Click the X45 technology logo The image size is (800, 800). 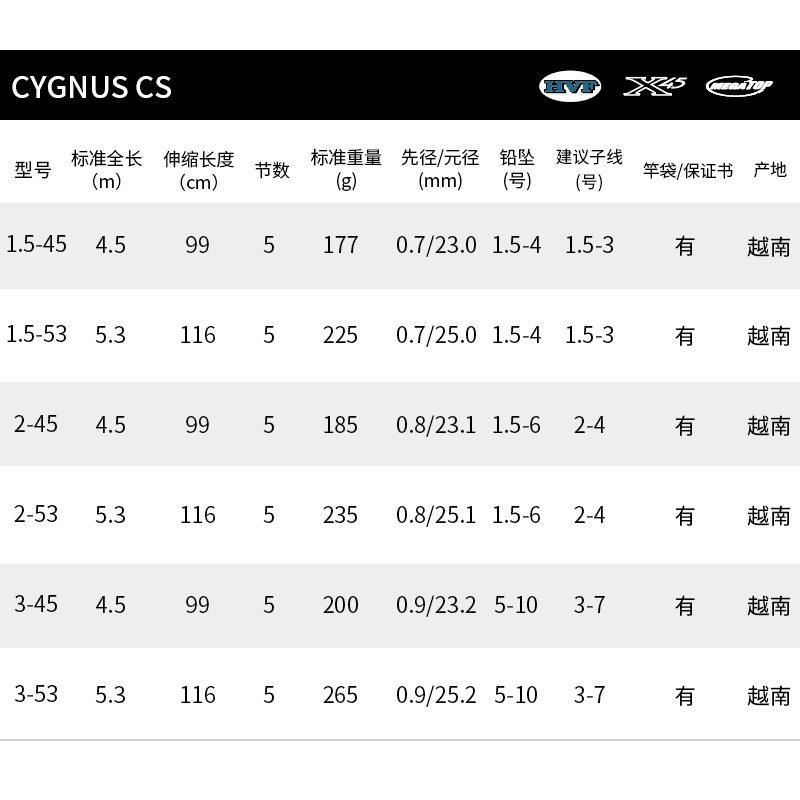tap(655, 86)
